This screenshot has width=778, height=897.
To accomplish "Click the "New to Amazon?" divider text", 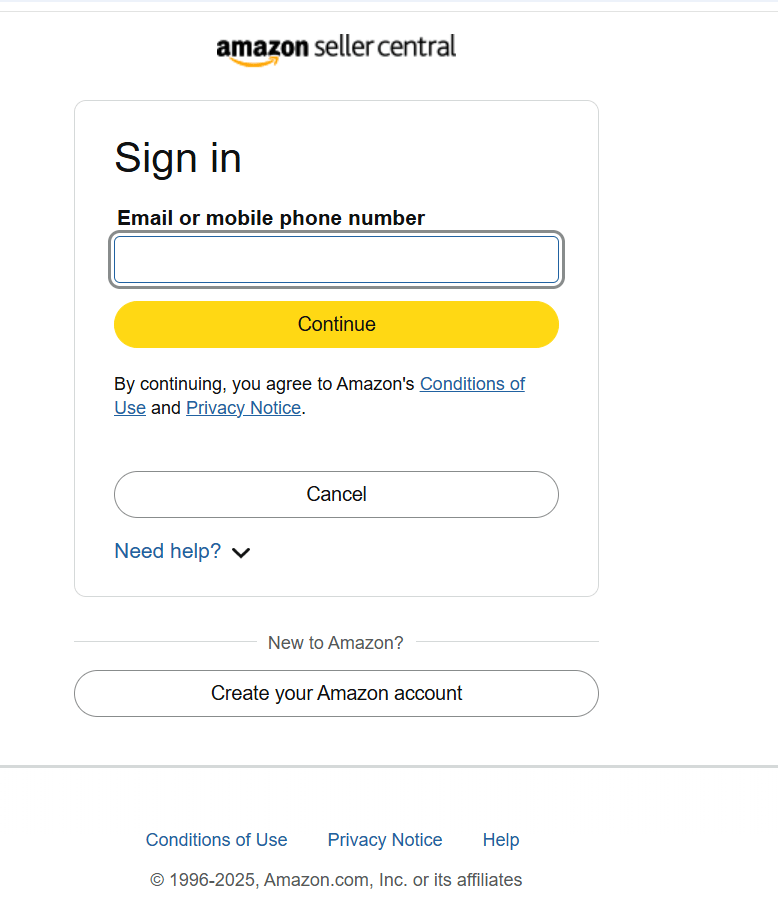I will (x=336, y=643).
